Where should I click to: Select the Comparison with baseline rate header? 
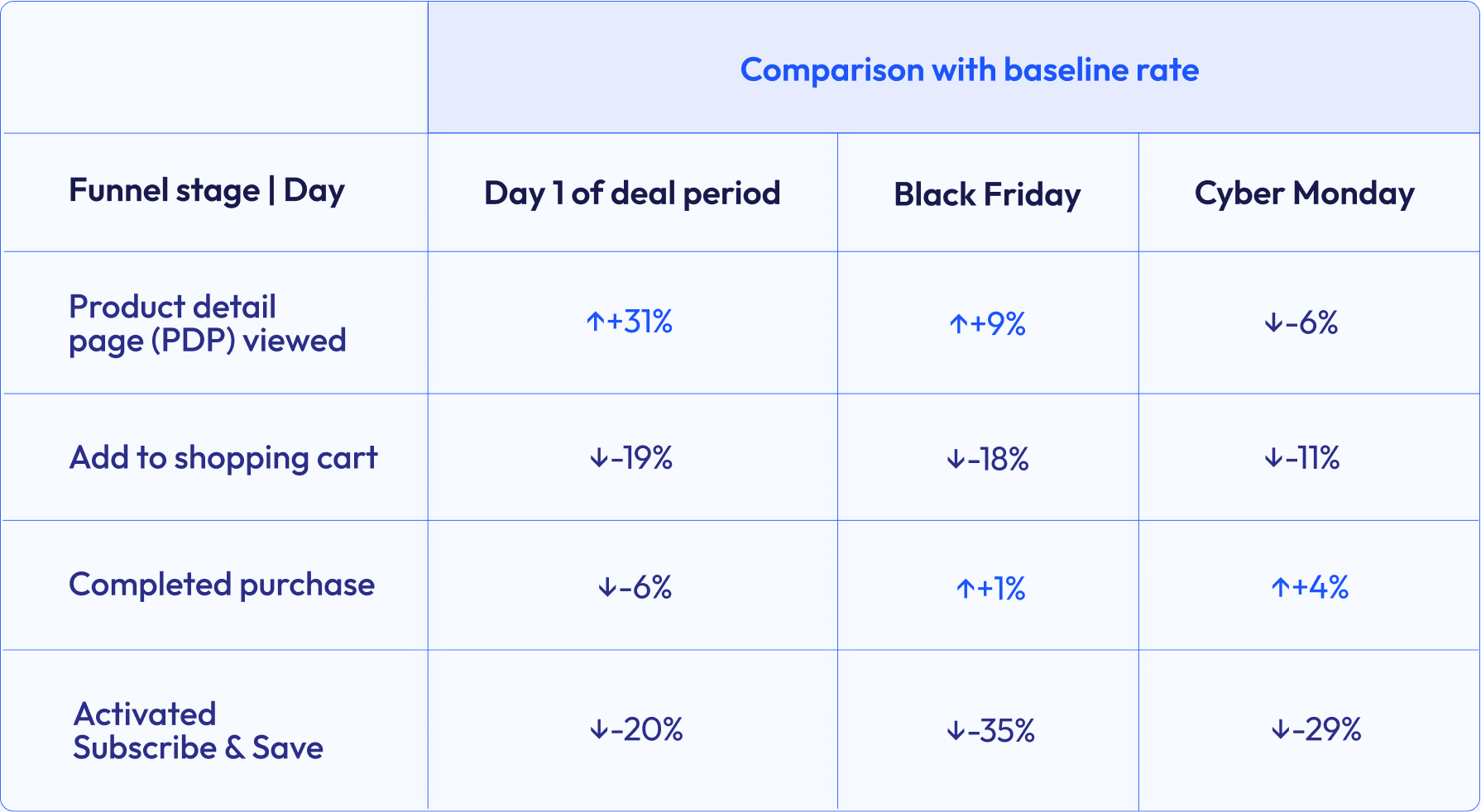click(969, 70)
